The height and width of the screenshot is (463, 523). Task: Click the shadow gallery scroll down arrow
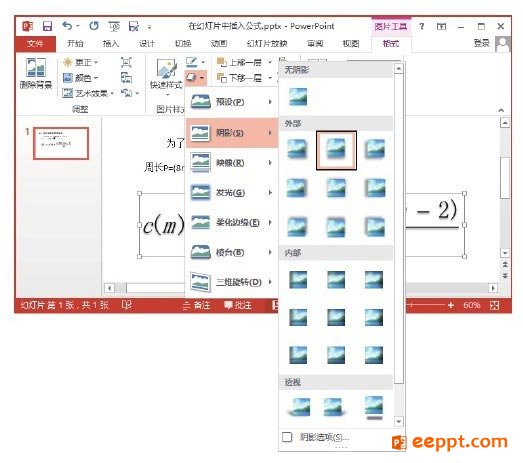(x=399, y=422)
